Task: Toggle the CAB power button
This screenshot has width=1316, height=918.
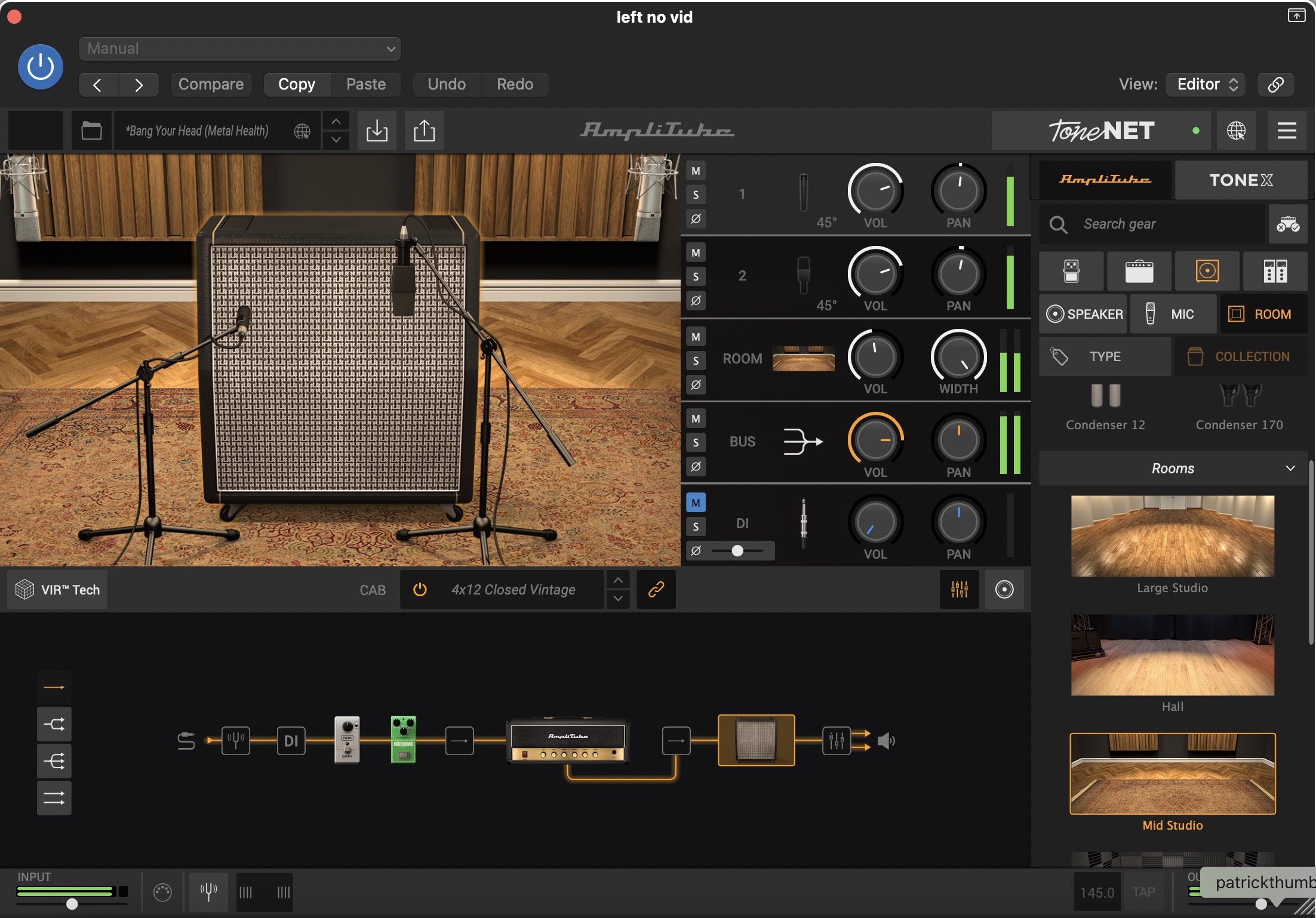Action: (x=420, y=590)
